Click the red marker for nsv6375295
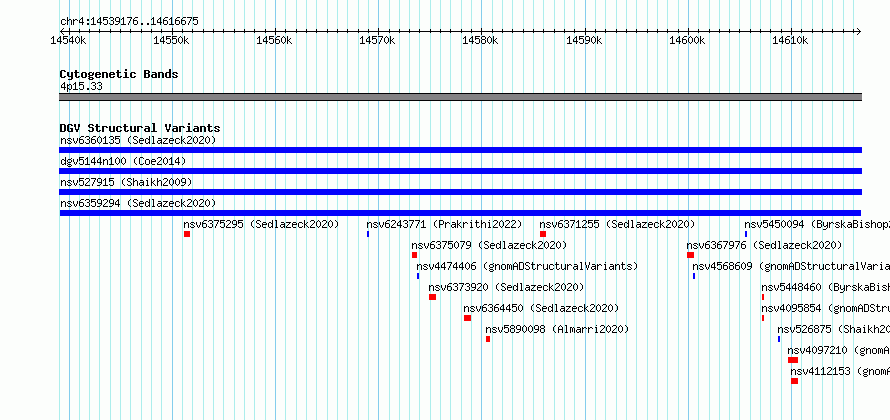Viewport: 890px width, 420px height. [x=187, y=234]
